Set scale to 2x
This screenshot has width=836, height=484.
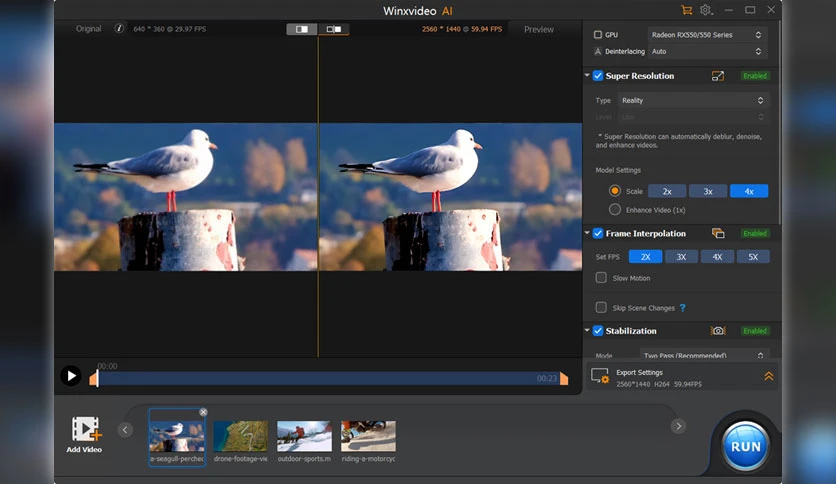click(667, 191)
